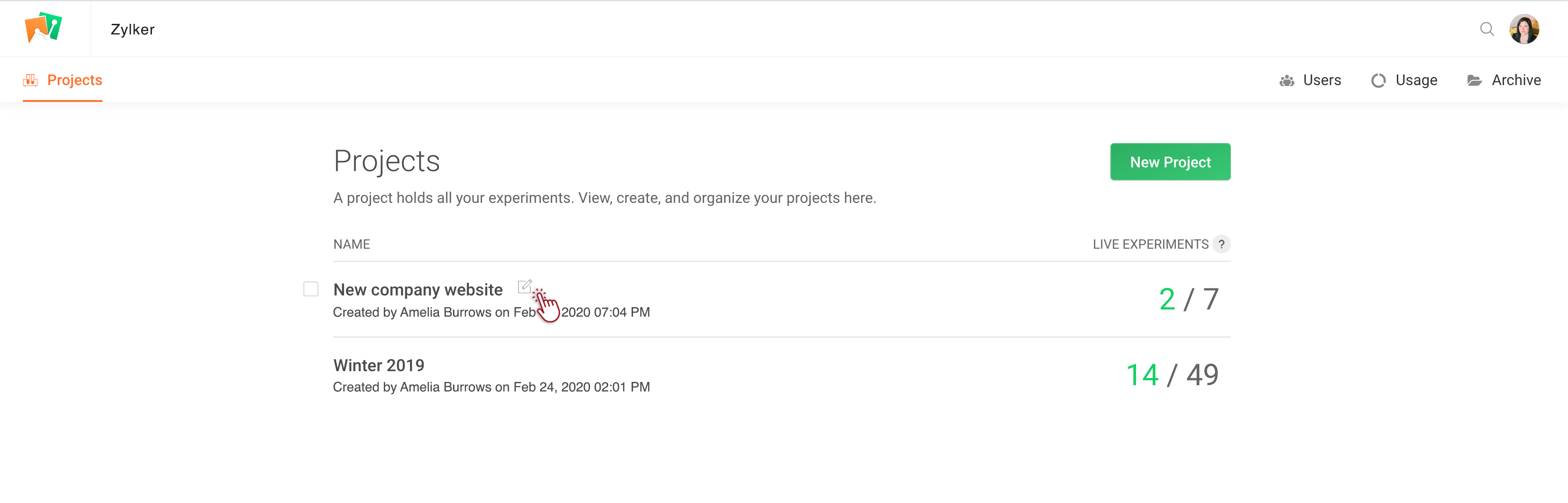Viewport: 1568px width, 503px height.
Task: Click the Projects tab icon
Action: (30, 80)
